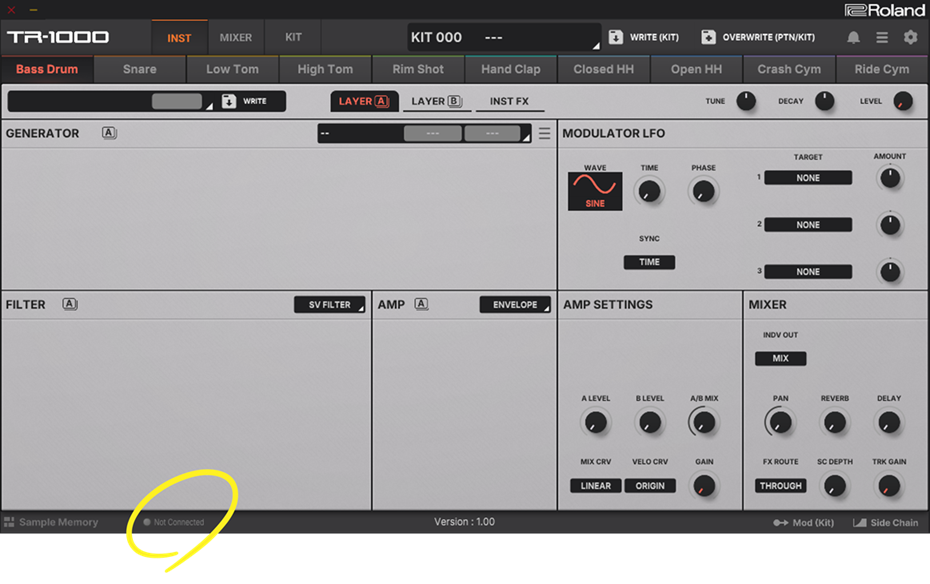The height and width of the screenshot is (584, 930).
Task: Open the AMP ENVELOPE dropdown
Action: [515, 305]
